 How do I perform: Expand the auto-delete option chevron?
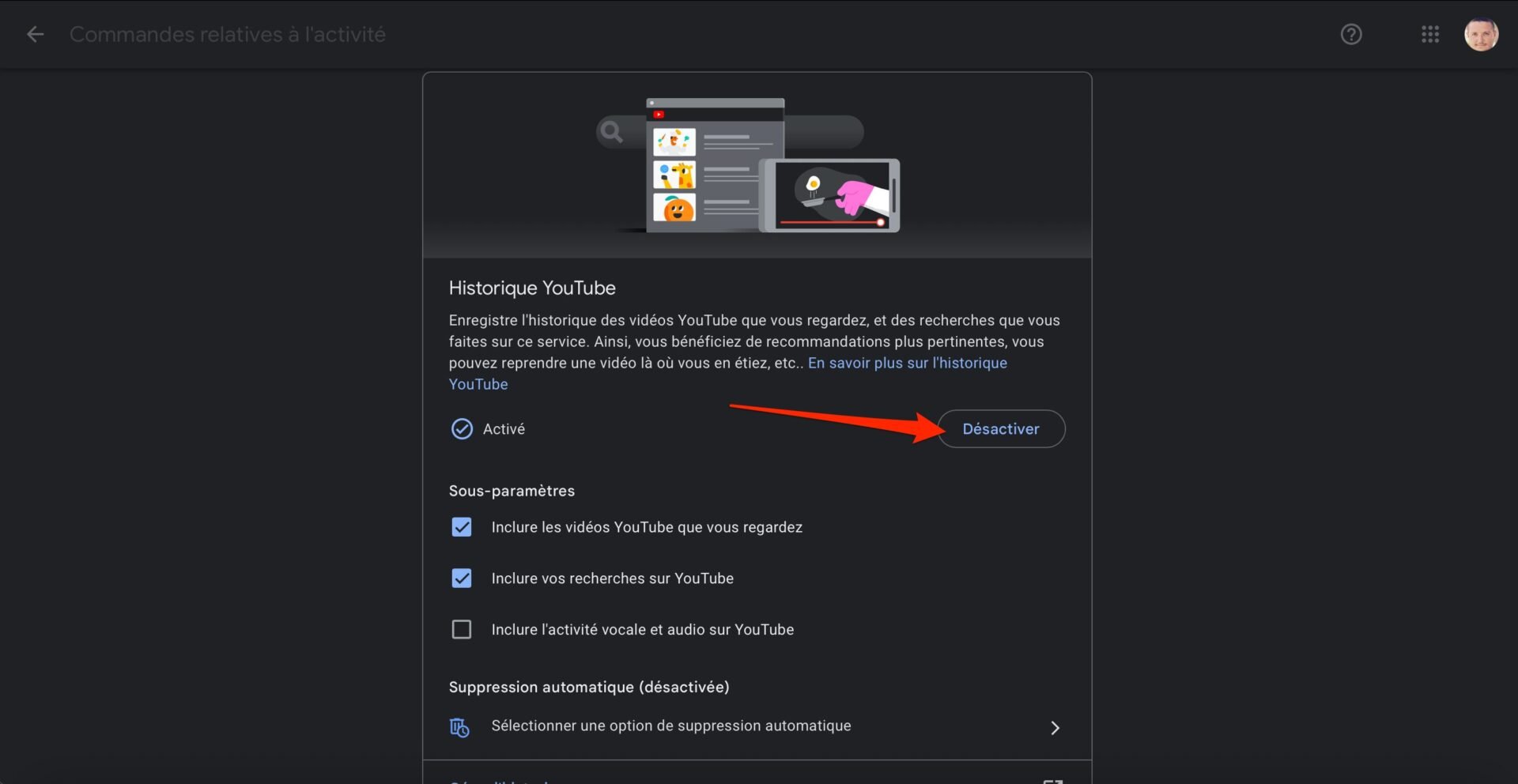pos(1055,728)
